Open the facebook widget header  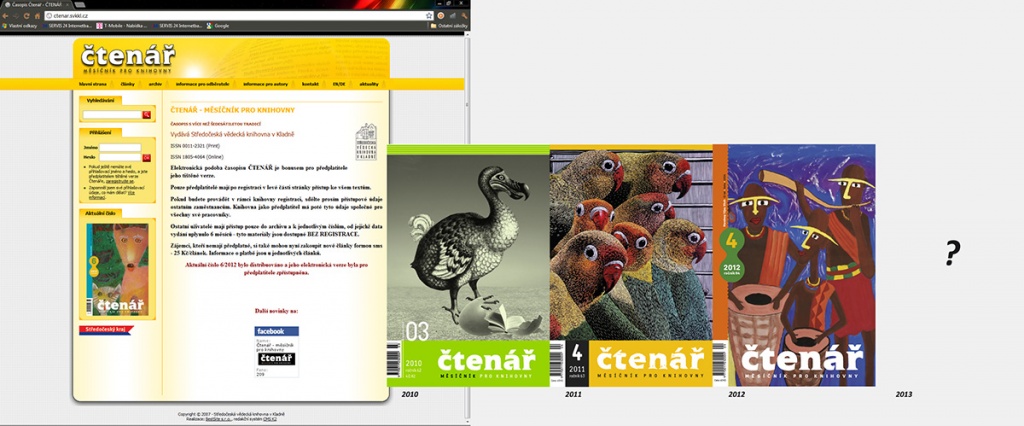pyautogui.click(x=276, y=331)
